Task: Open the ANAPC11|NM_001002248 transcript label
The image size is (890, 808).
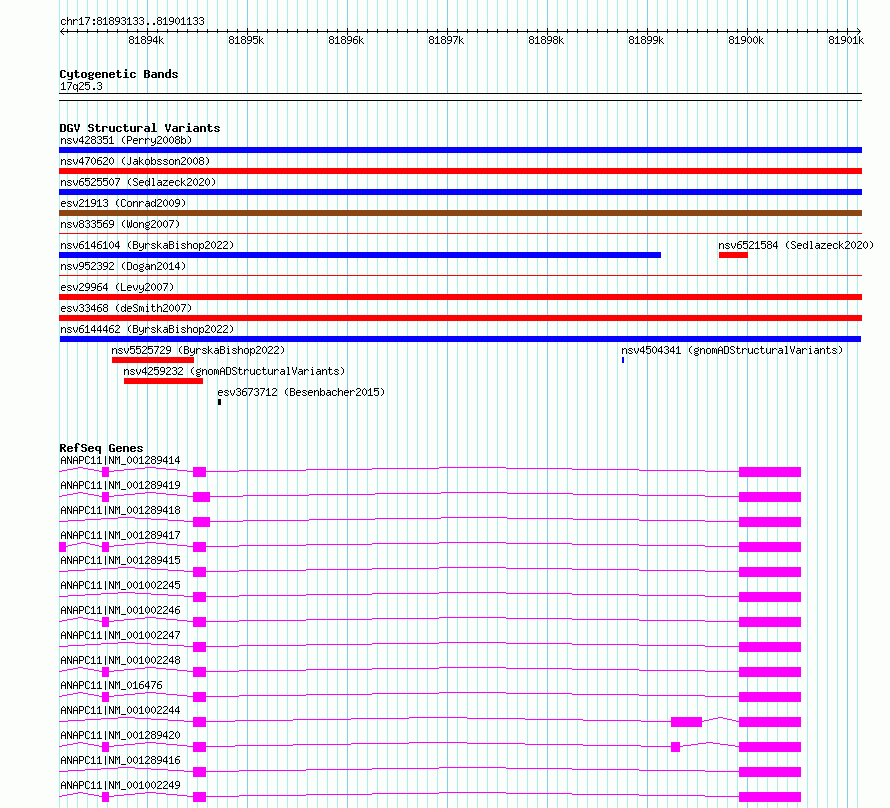Action: 120,660
